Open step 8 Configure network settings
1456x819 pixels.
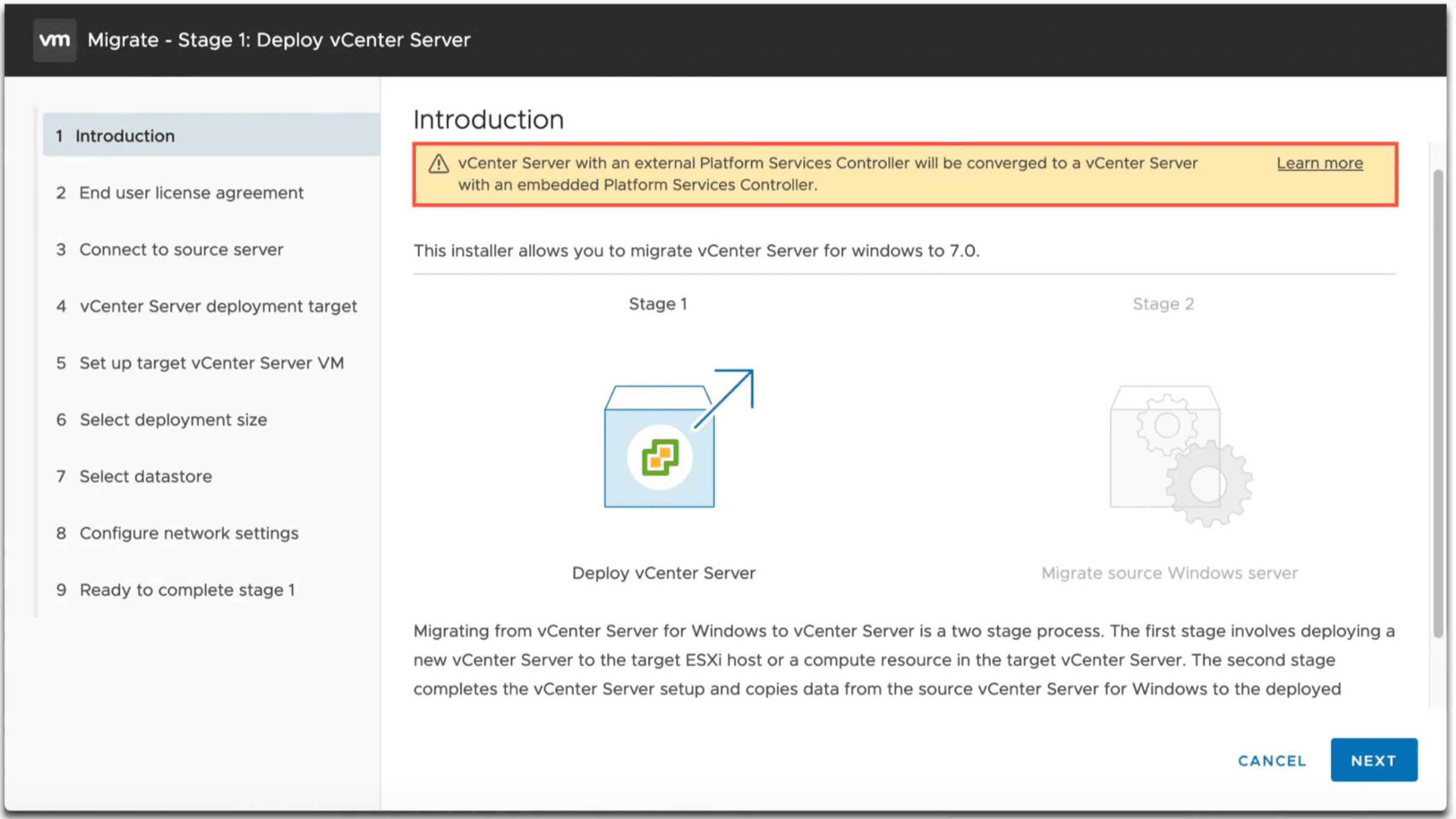tap(188, 533)
